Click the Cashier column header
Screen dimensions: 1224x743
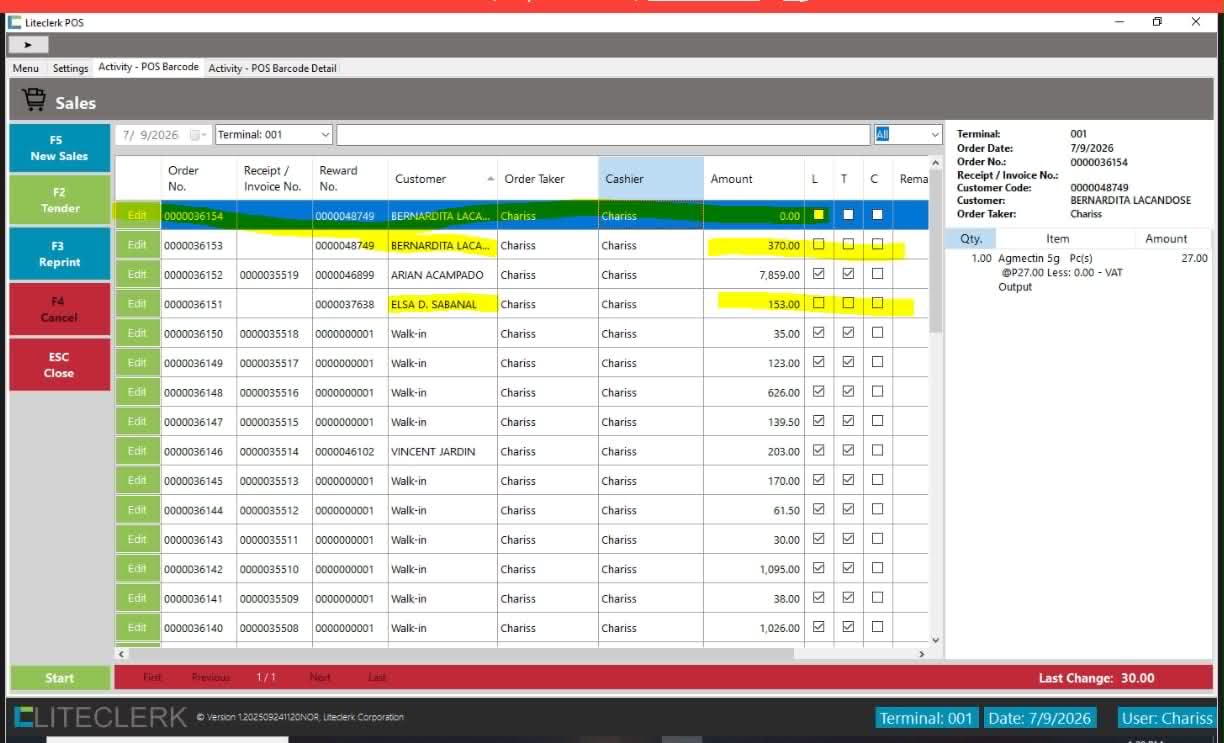(x=651, y=178)
